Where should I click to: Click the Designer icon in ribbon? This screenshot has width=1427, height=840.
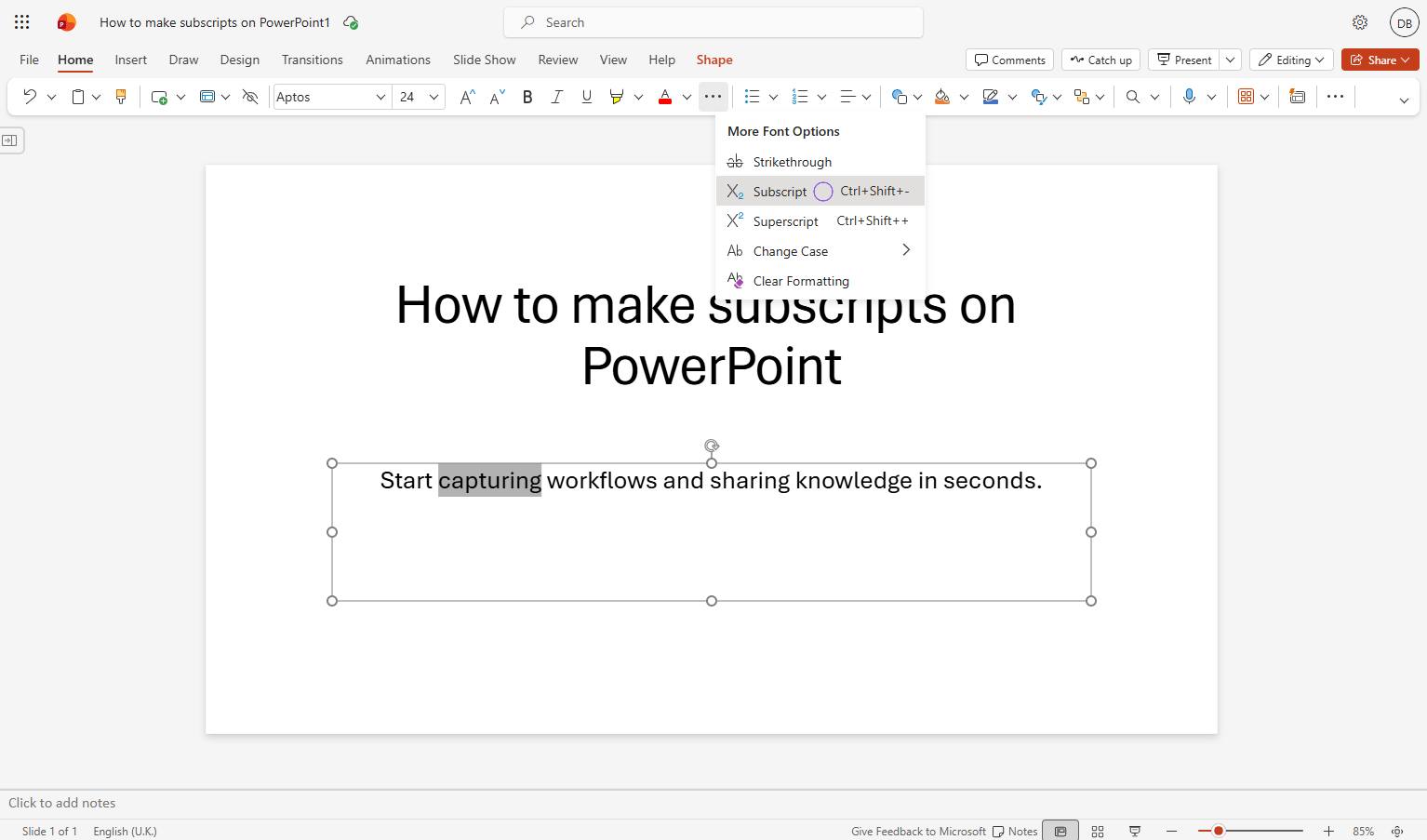pos(1297,97)
